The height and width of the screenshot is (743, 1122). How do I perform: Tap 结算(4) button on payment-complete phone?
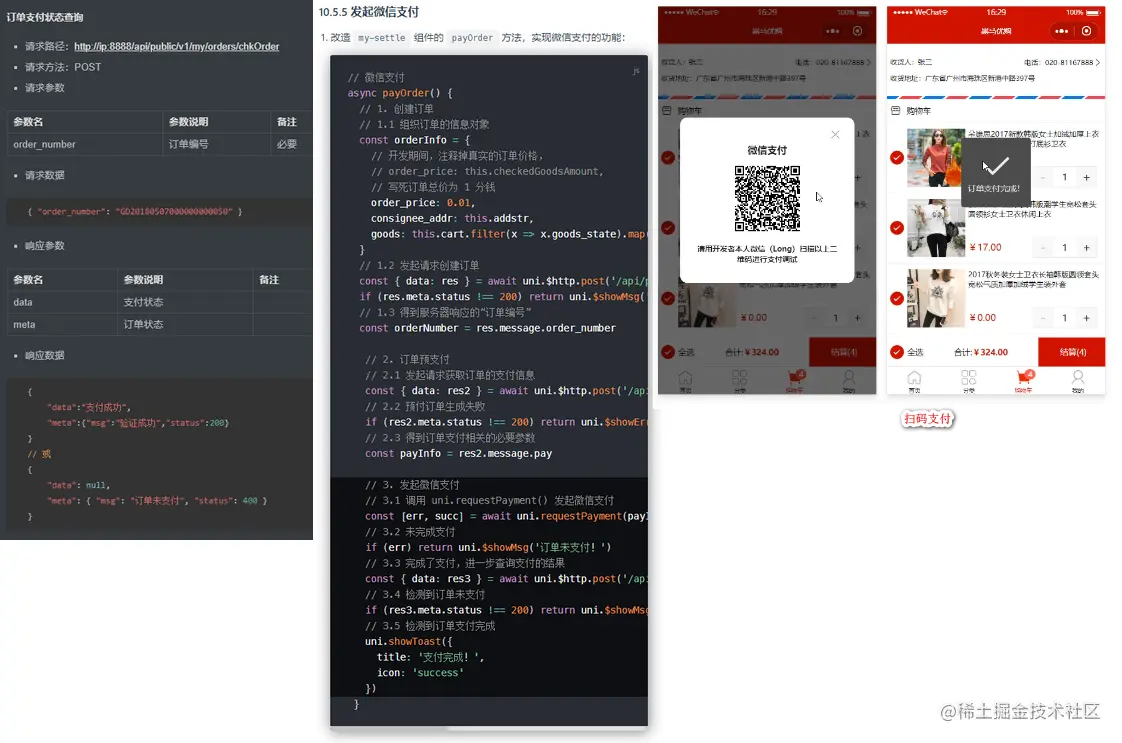tap(1071, 351)
